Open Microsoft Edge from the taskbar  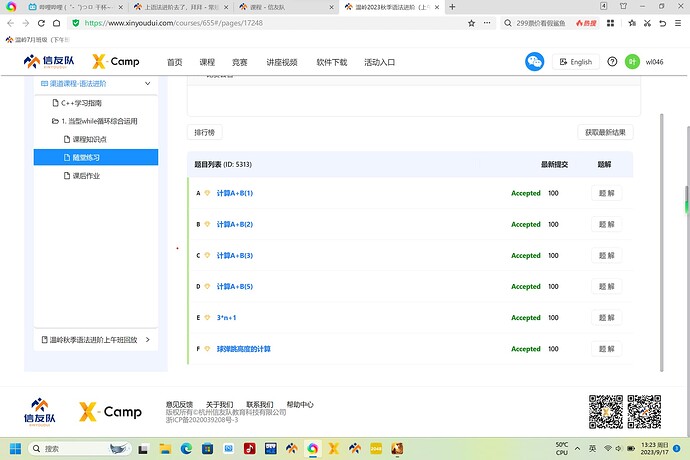(x=186, y=449)
